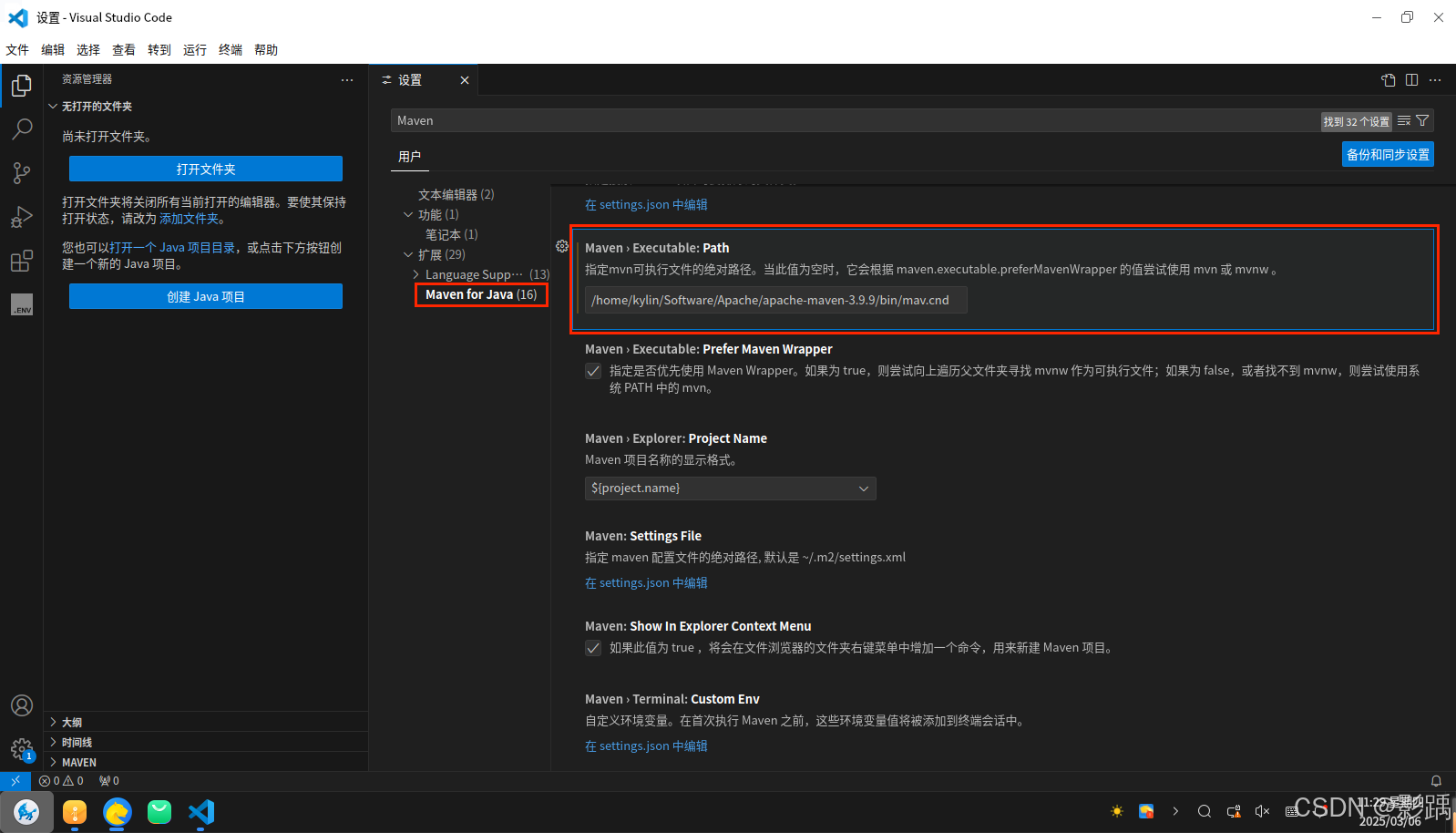Select Maven for Java (16) in settings tree
This screenshot has width=1456, height=833.
tap(481, 294)
